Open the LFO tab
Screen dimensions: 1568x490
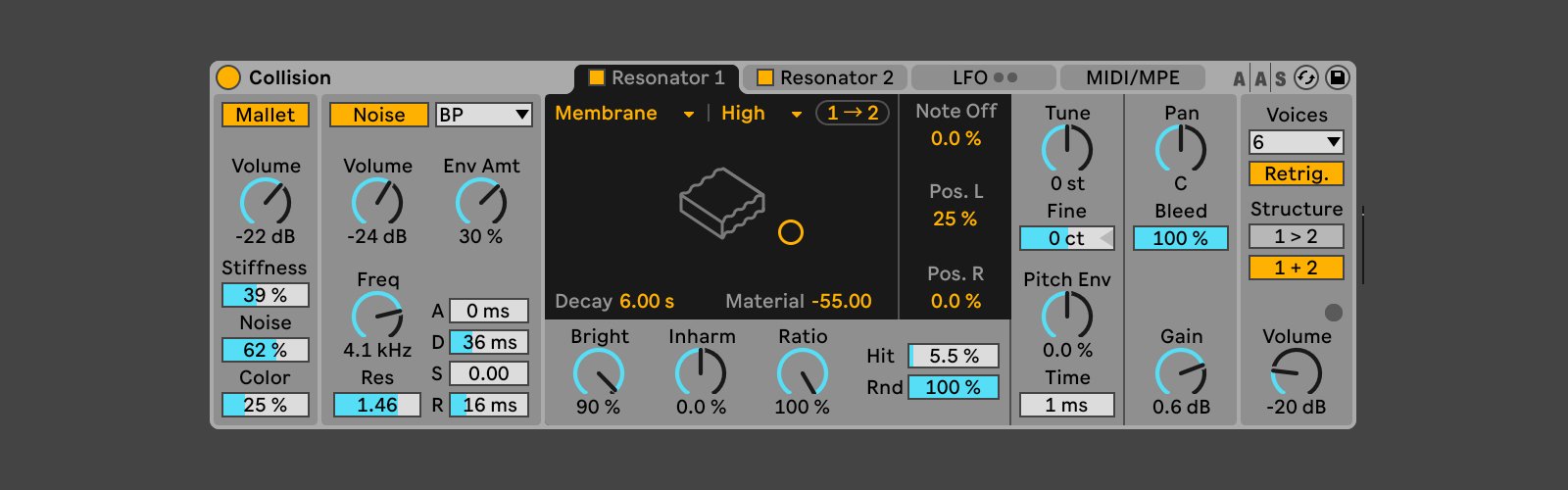984,77
